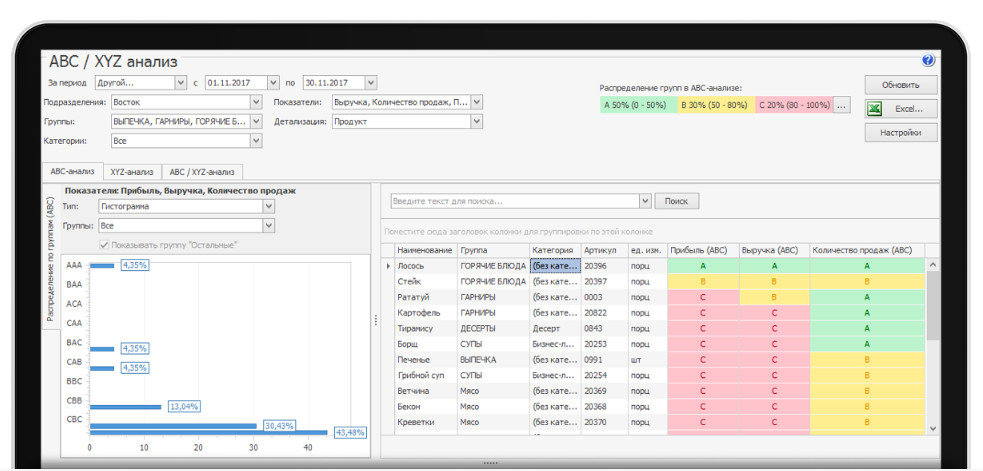Click the vertical splitter dots between panels
This screenshot has width=983, height=471.
tap(375, 320)
